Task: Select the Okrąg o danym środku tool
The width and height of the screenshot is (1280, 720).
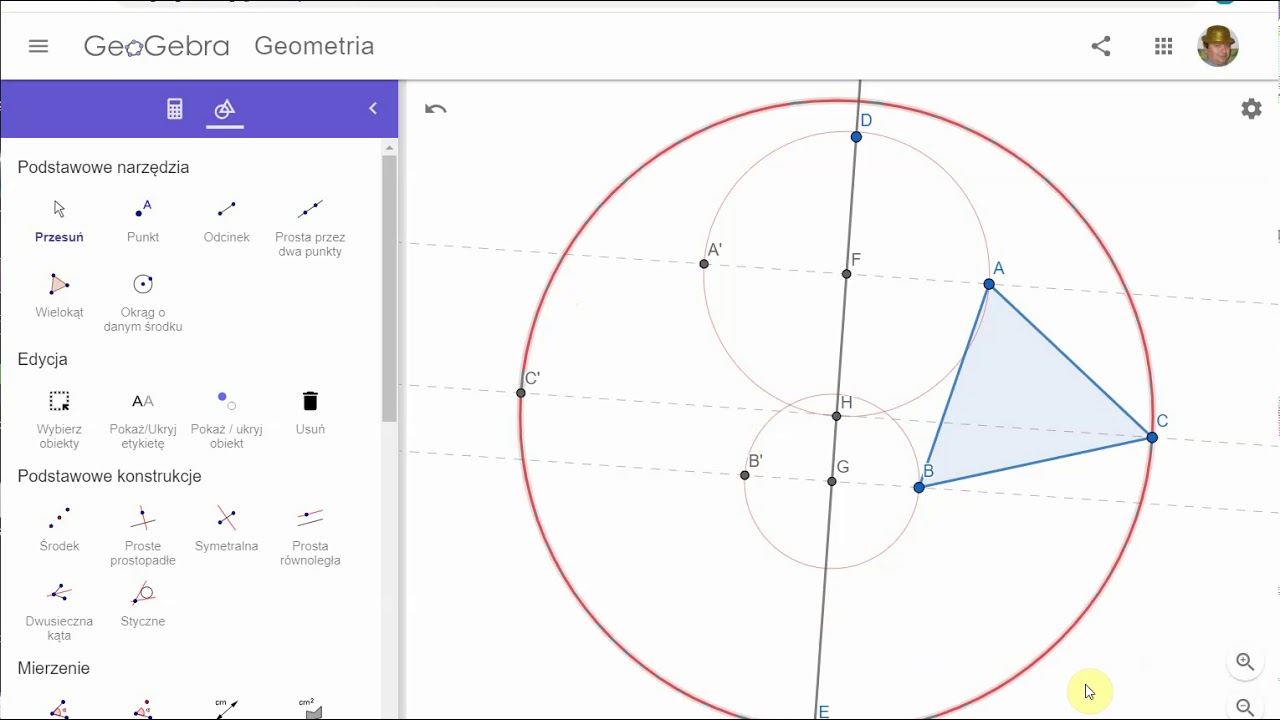Action: pyautogui.click(x=143, y=303)
